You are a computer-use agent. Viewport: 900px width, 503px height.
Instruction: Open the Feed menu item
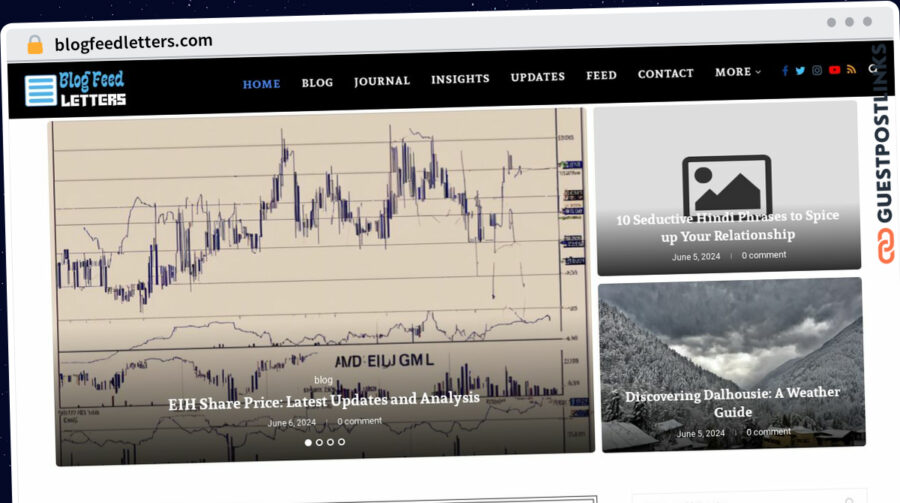pos(602,75)
